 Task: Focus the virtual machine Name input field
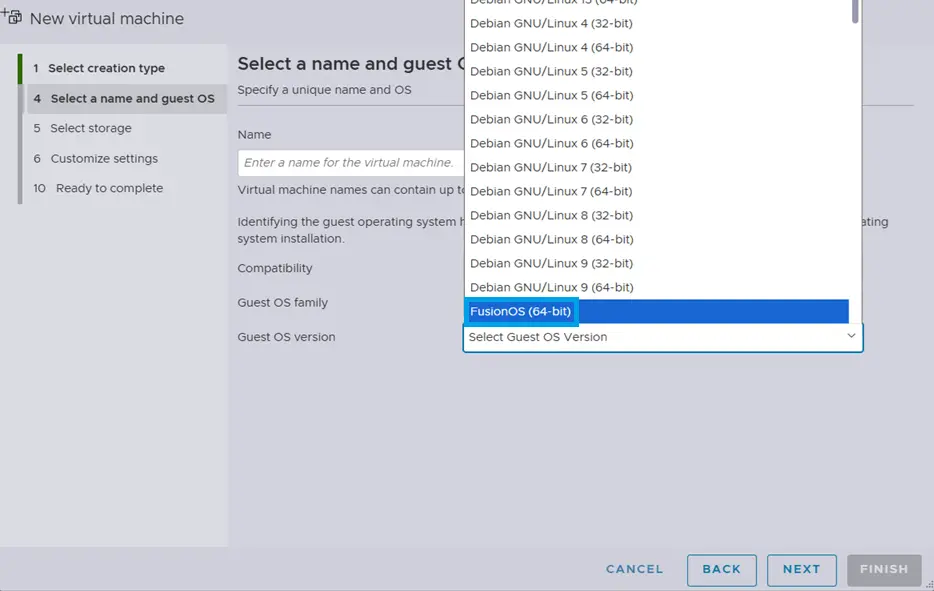pos(351,163)
